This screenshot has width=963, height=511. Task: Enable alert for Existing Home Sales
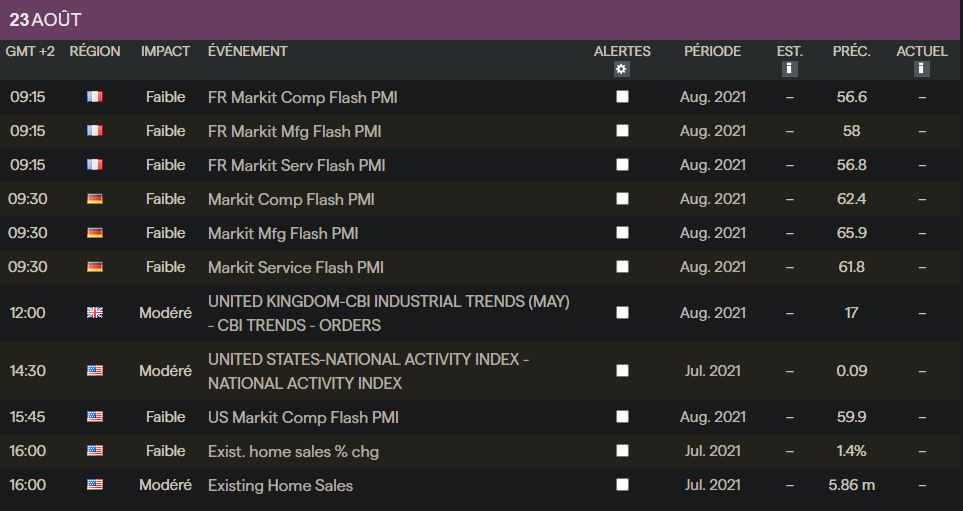[x=623, y=485]
